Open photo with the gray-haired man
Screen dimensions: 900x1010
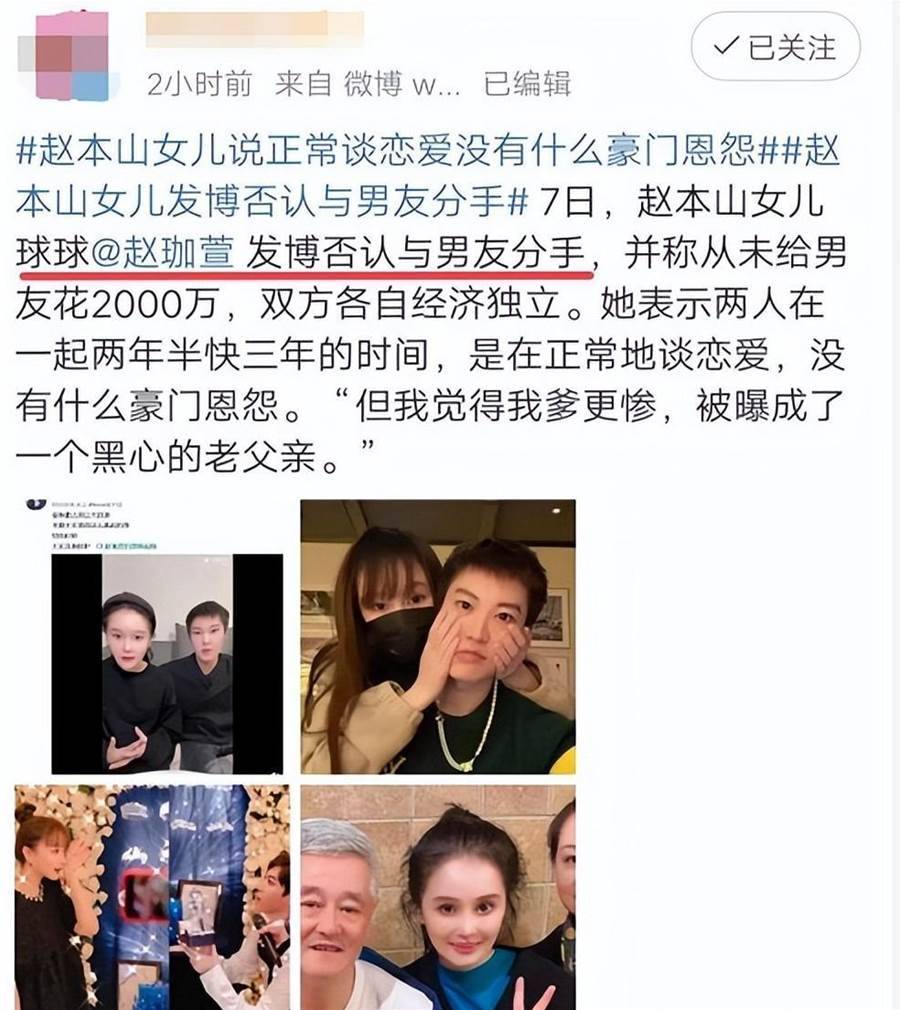438,897
